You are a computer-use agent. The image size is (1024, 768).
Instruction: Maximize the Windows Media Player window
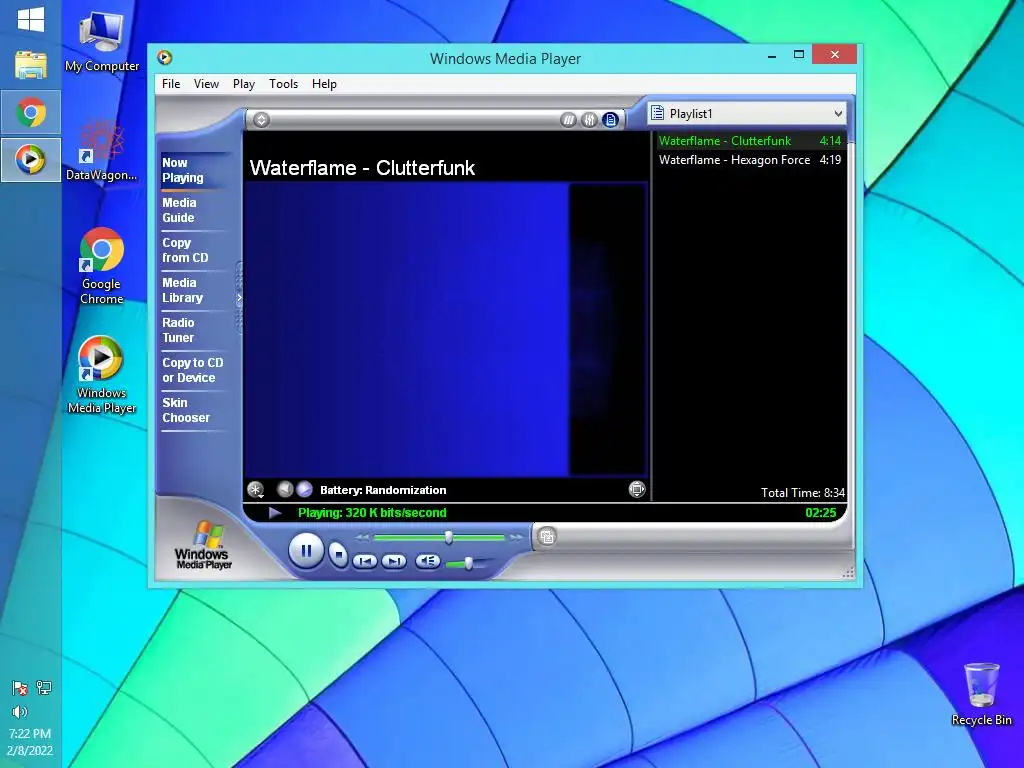tap(799, 55)
